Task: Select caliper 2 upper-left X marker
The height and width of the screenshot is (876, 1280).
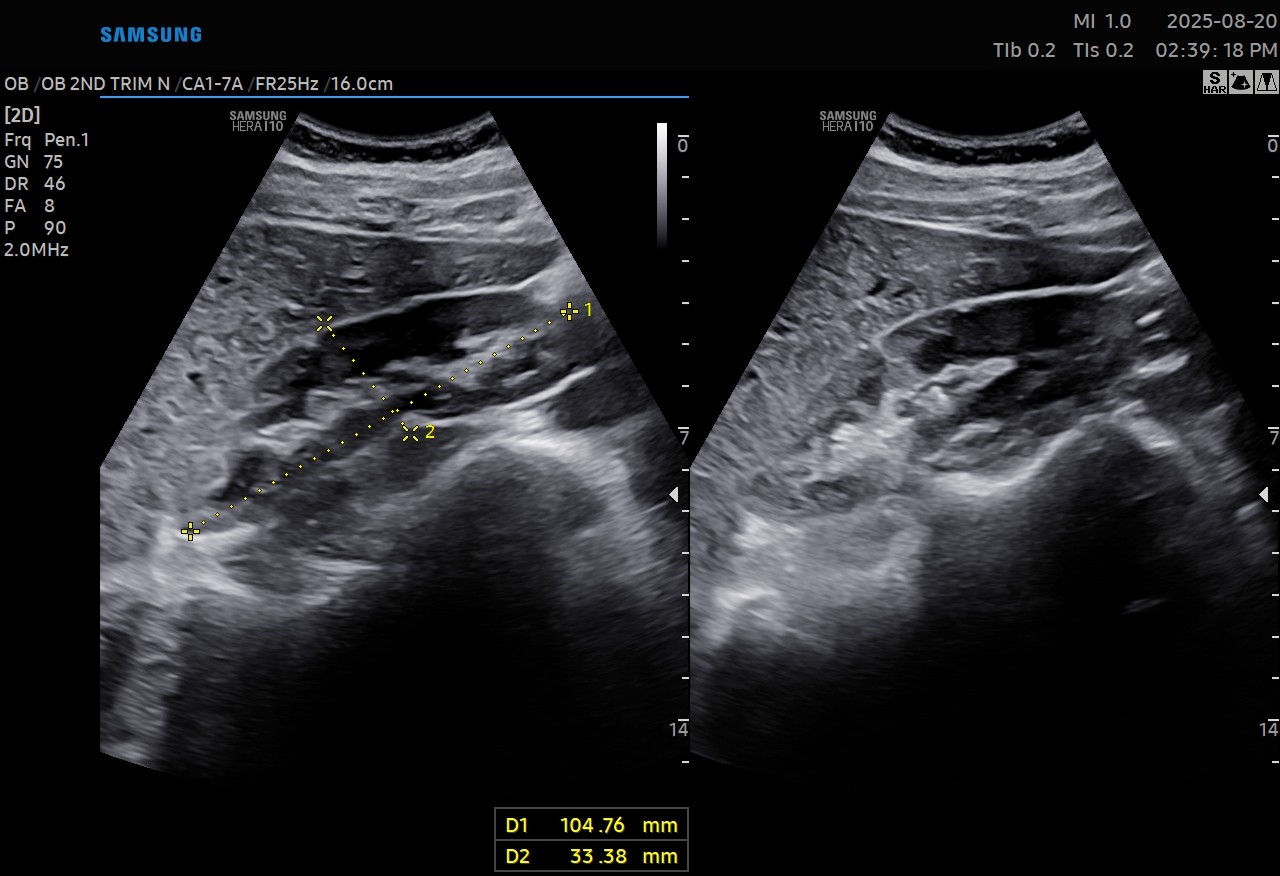Action: click(x=324, y=323)
